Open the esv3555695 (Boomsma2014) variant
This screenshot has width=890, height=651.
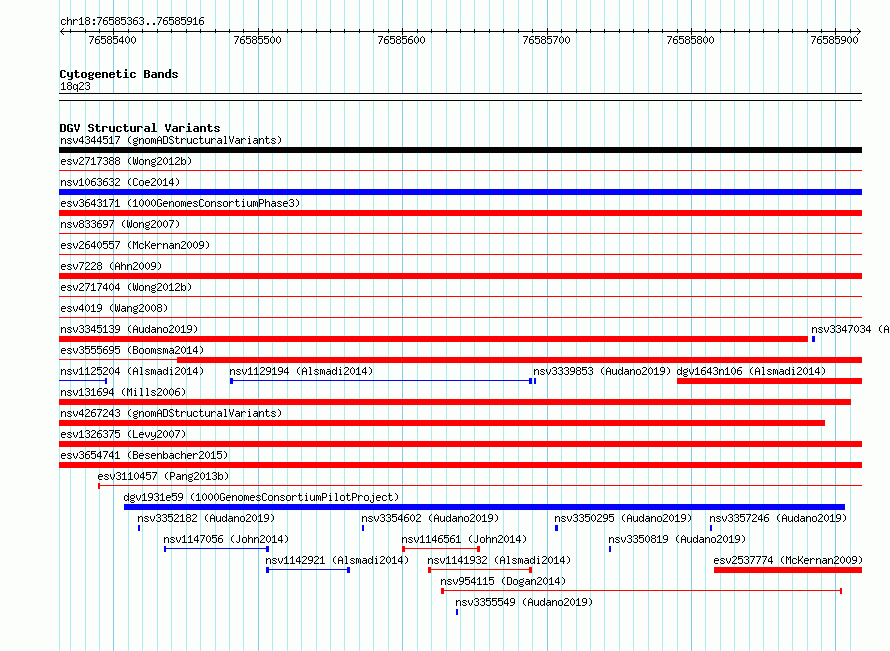[x=132, y=350]
